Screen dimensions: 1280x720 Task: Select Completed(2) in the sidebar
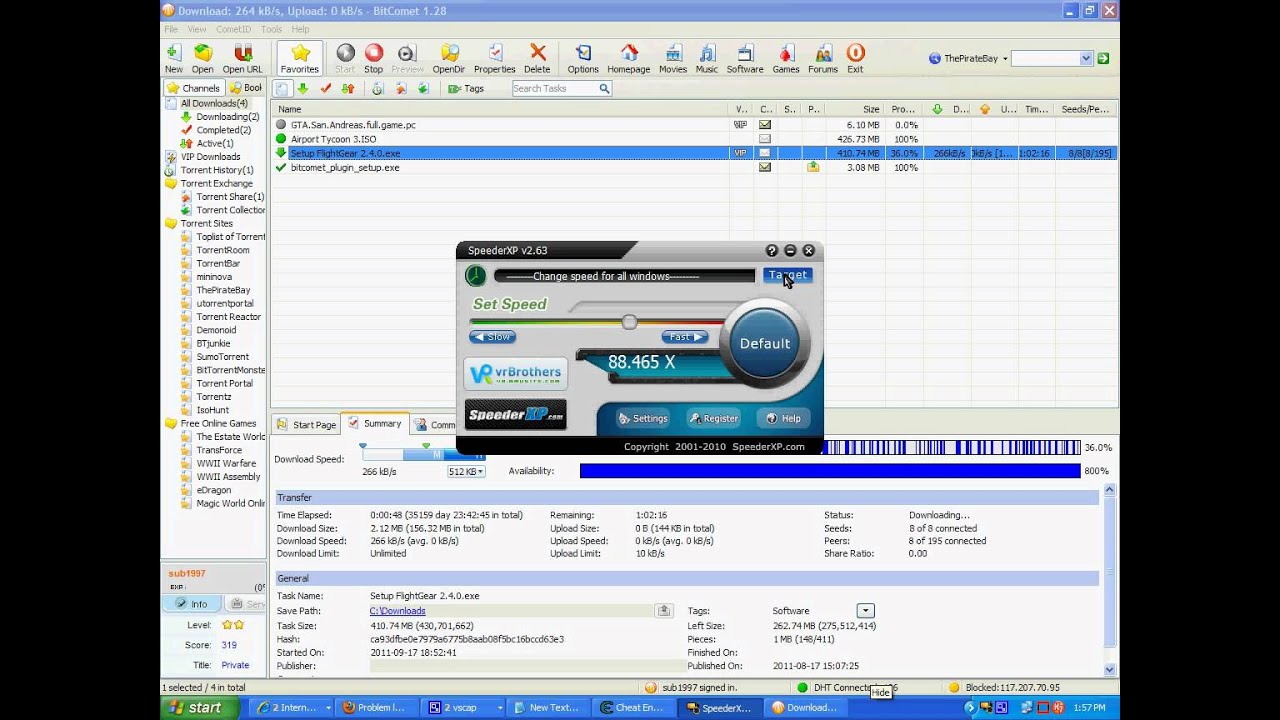223,130
